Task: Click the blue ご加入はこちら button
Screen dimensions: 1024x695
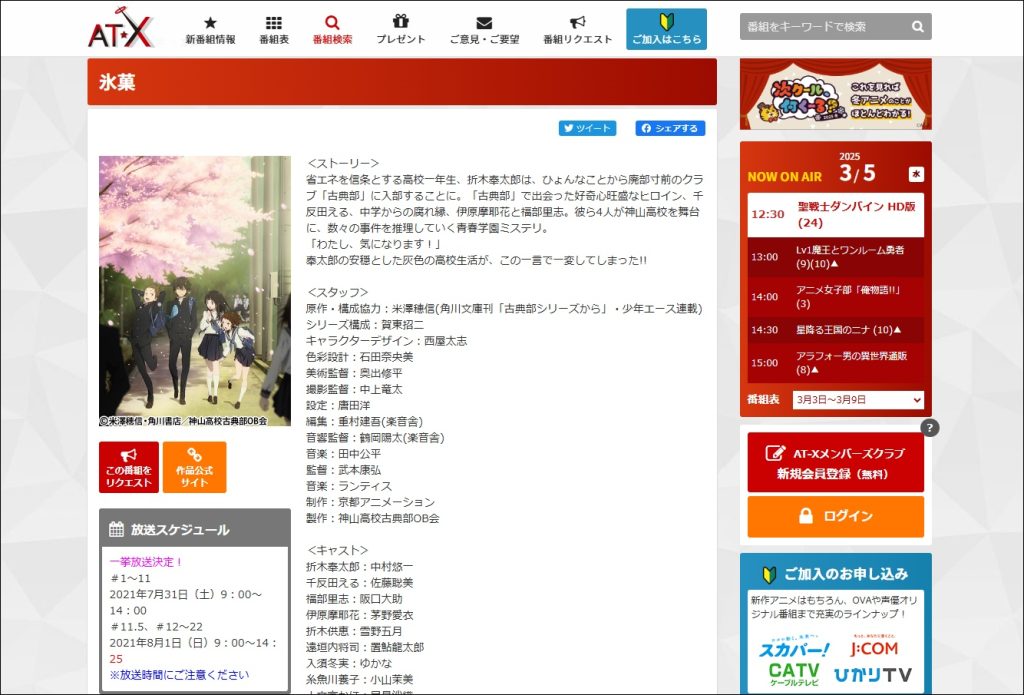Action: click(666, 30)
